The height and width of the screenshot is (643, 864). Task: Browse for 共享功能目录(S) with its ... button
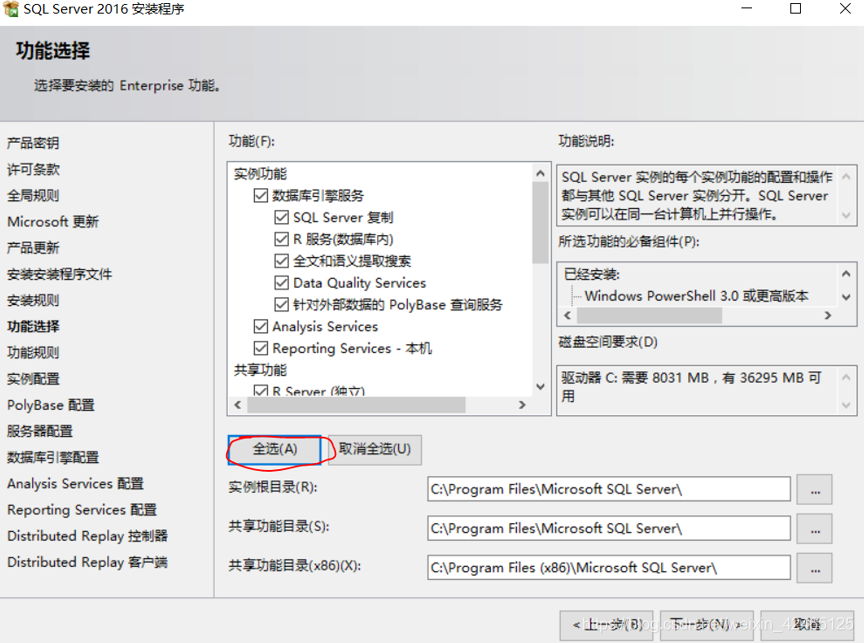coord(814,528)
